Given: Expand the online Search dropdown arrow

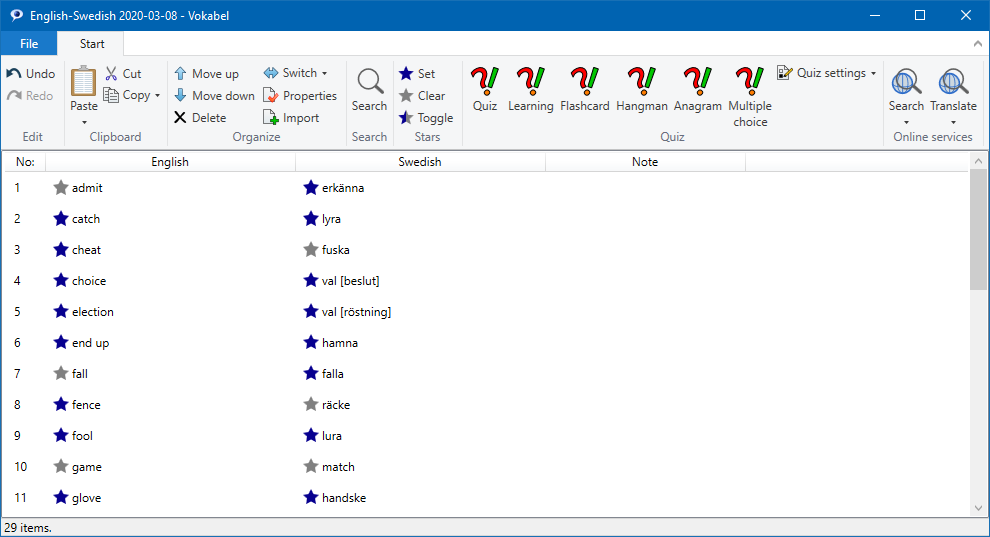Looking at the screenshot, I should [x=906, y=122].
